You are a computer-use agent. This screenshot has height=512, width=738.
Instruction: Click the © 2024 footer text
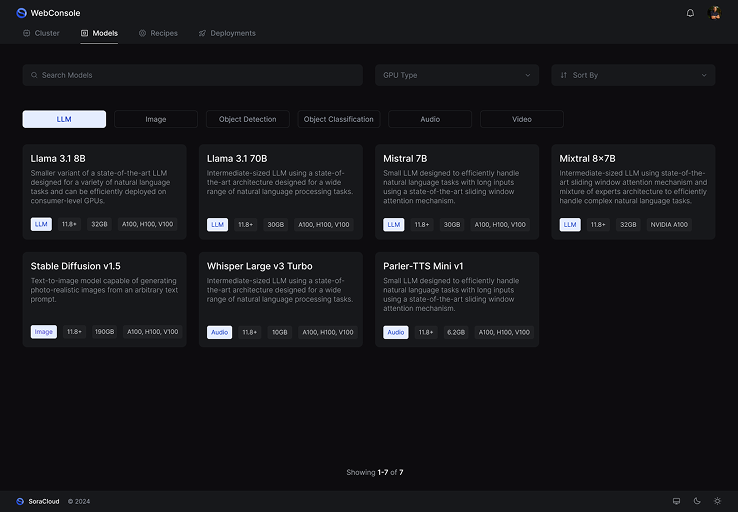tap(79, 501)
